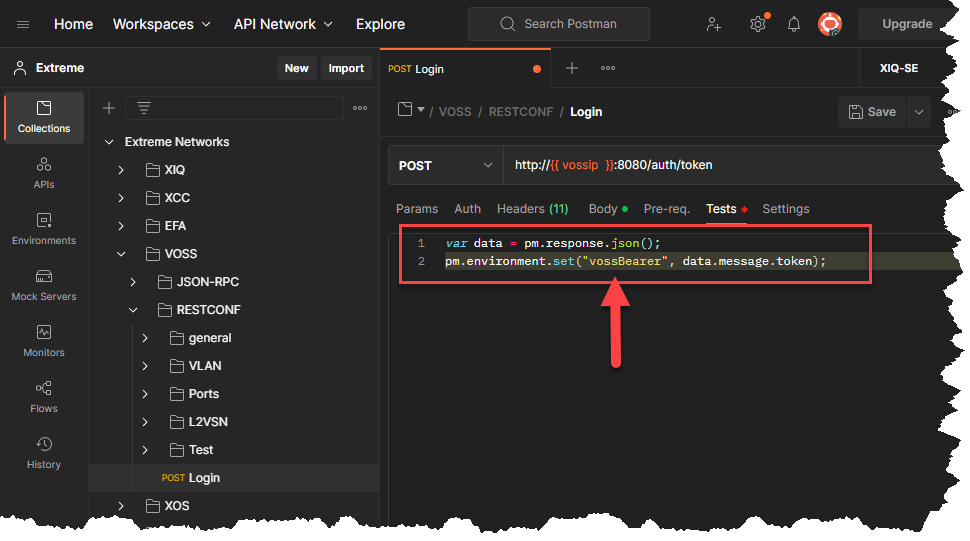This screenshot has width=970, height=541.
Task: Collapse the Extreme Networks collection
Action: 109,142
